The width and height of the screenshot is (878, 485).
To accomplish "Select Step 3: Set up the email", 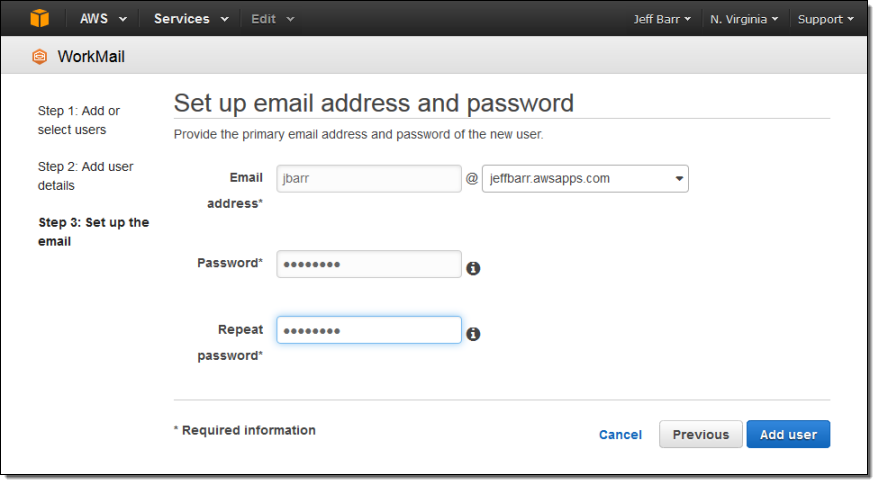I will [93, 231].
